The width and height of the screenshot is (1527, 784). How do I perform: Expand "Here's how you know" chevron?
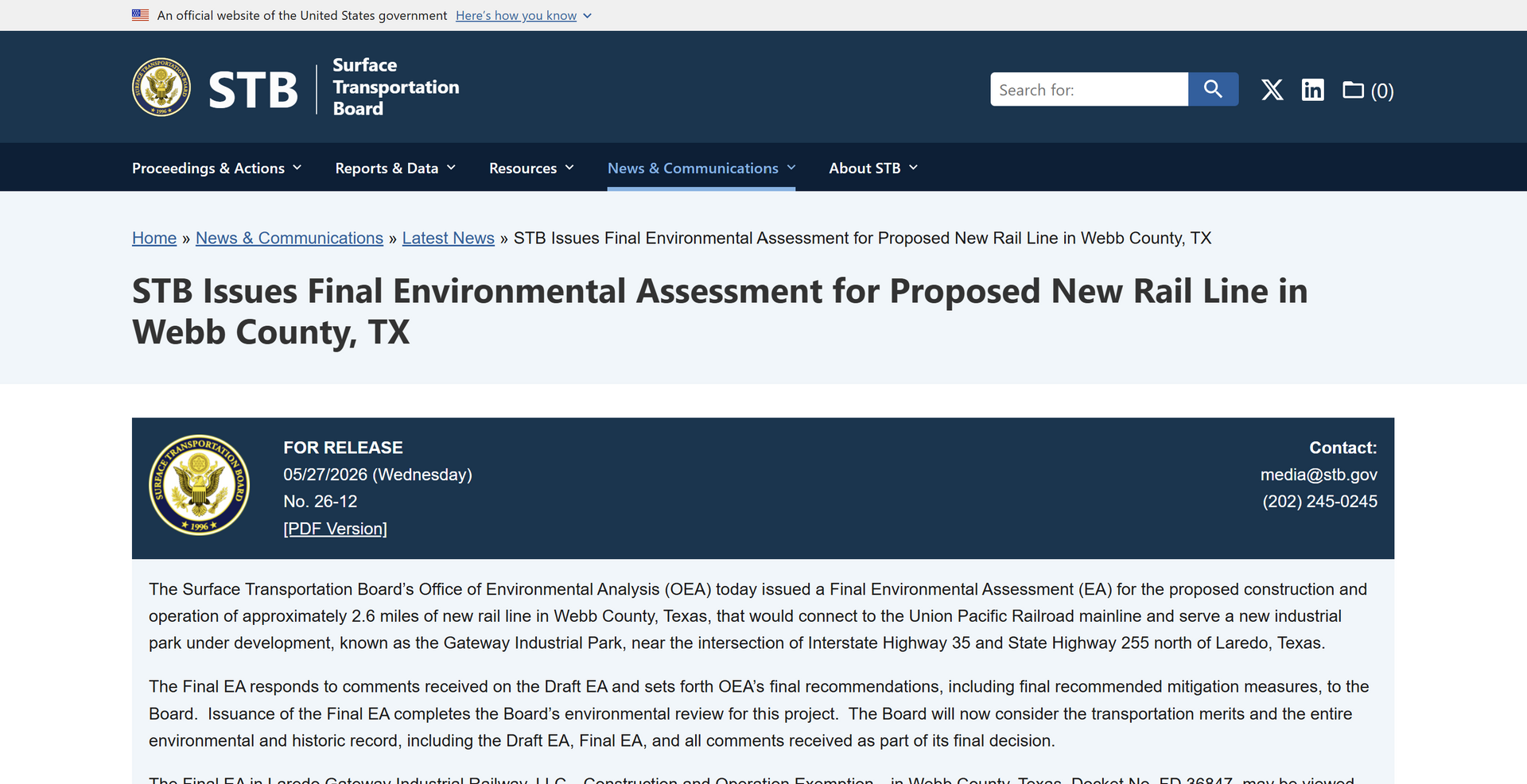[x=587, y=16]
